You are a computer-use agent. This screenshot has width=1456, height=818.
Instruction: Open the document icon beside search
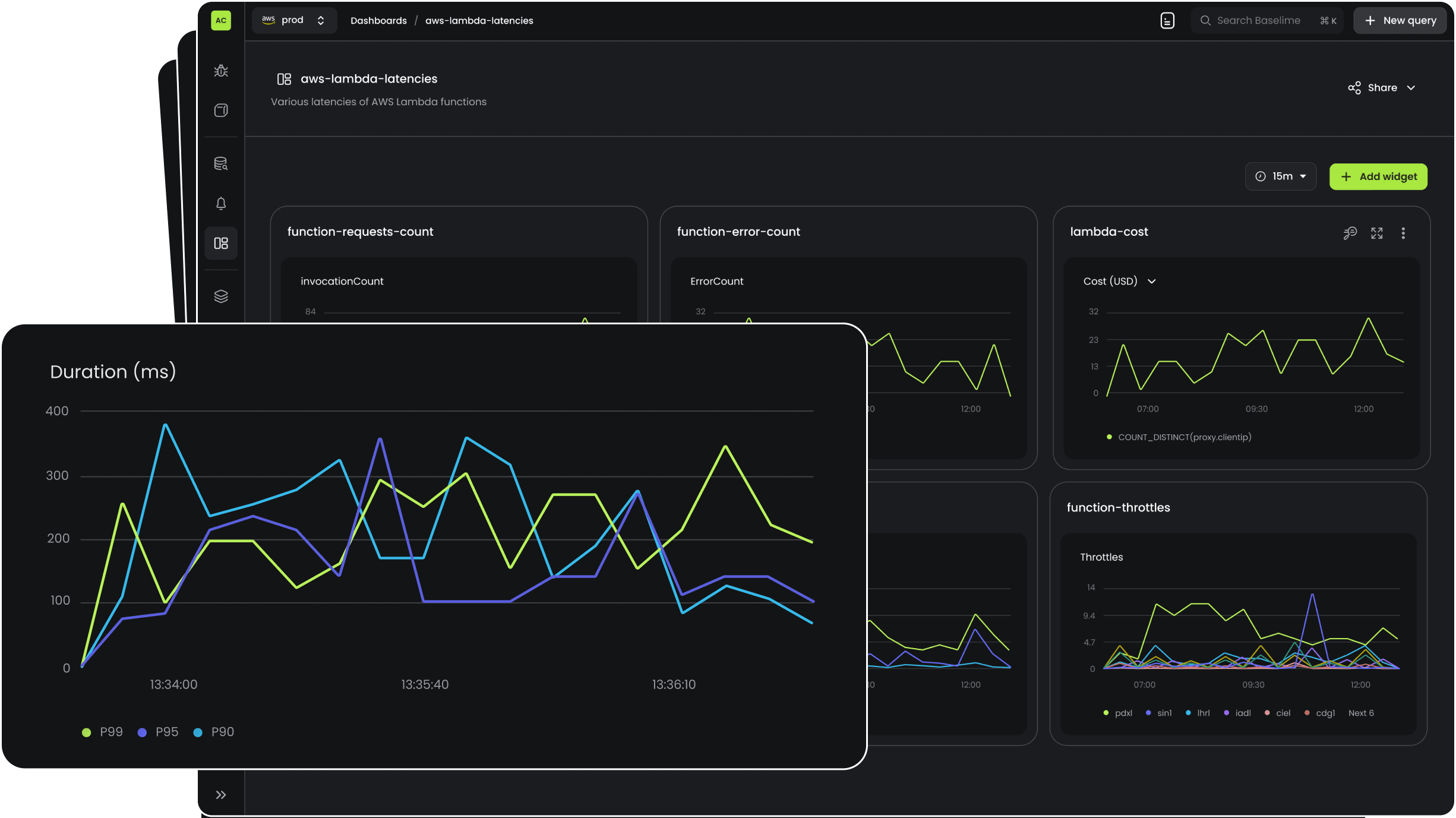pyautogui.click(x=1167, y=21)
